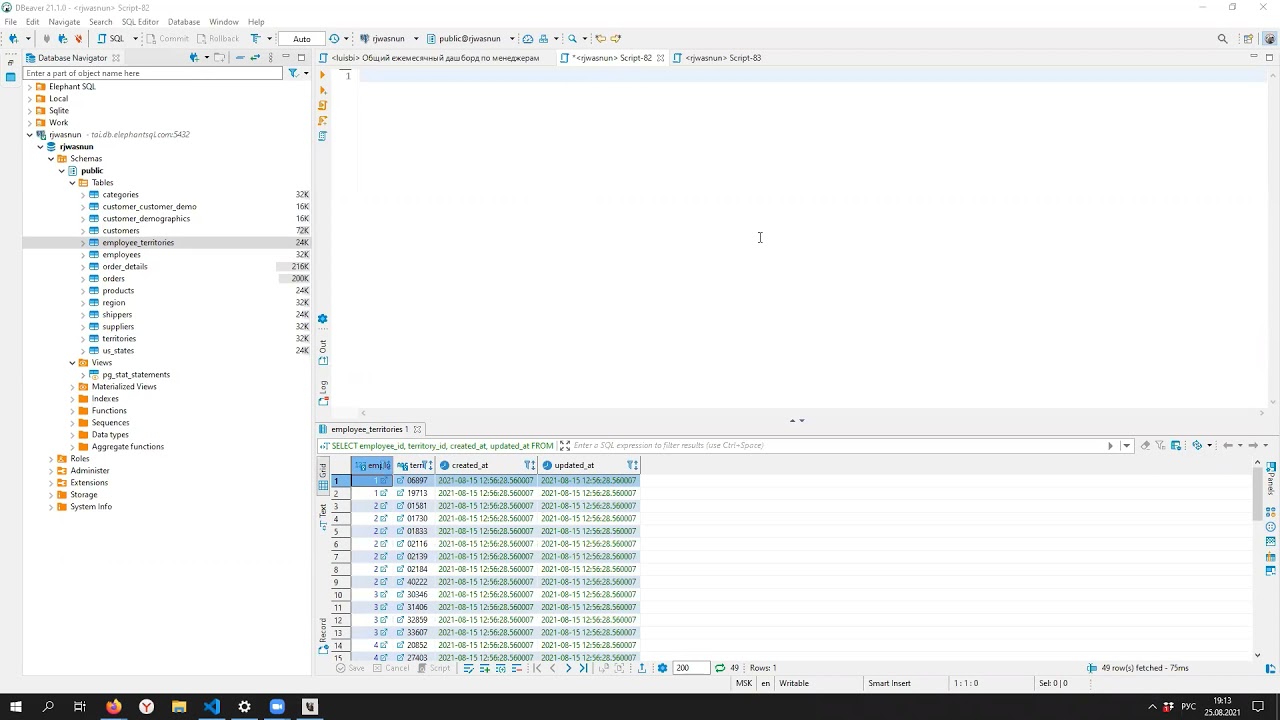
Task: Expand the Roles folder
Action: 51,459
